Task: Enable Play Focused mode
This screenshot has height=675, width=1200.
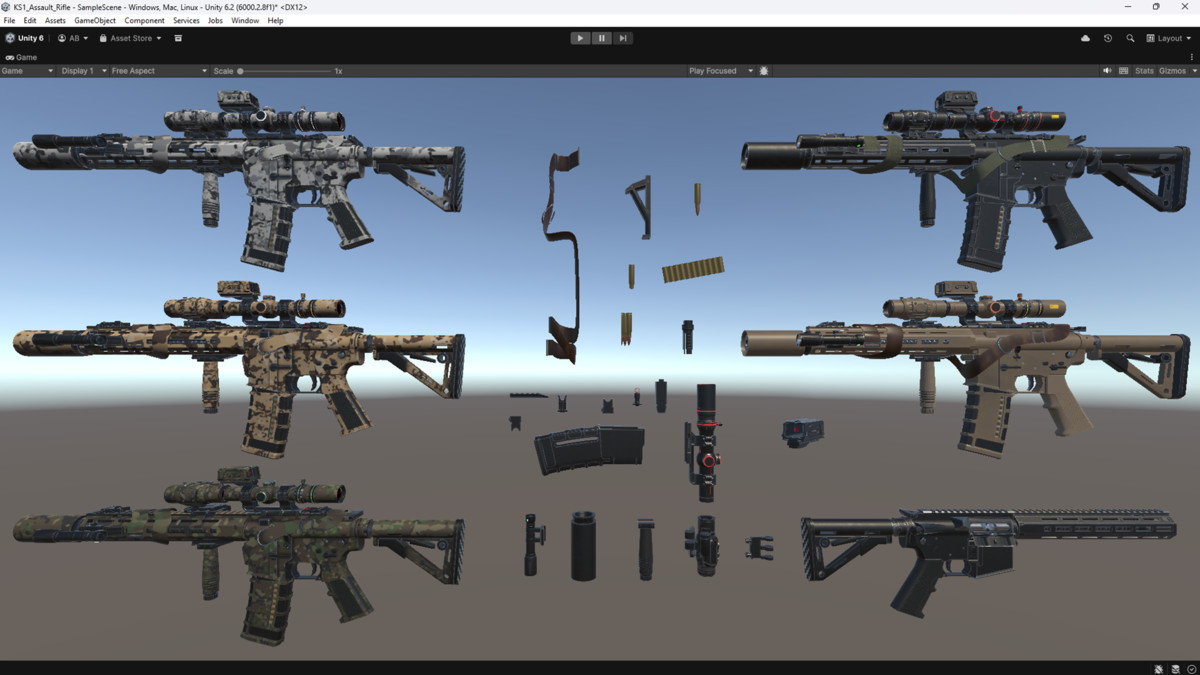Action: tap(712, 70)
